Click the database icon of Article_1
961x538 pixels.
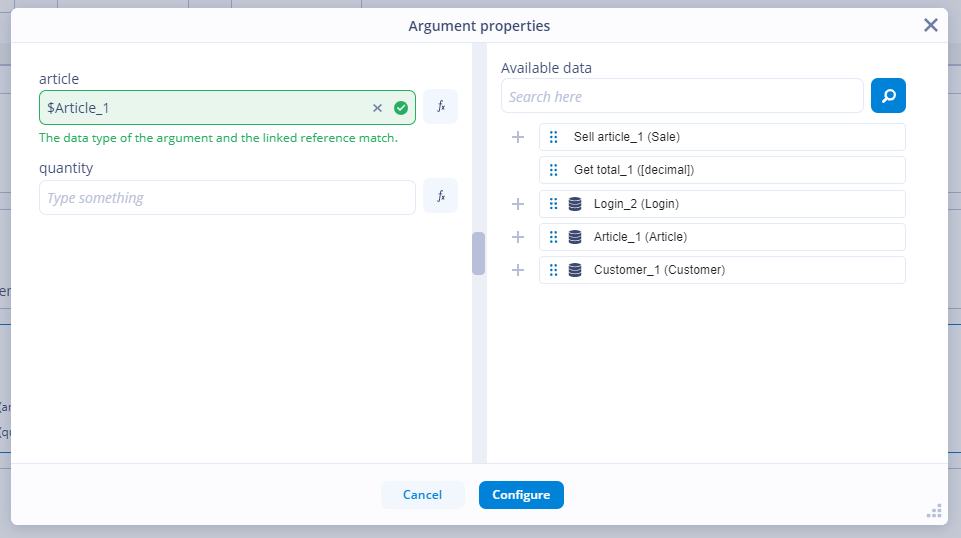[575, 237]
